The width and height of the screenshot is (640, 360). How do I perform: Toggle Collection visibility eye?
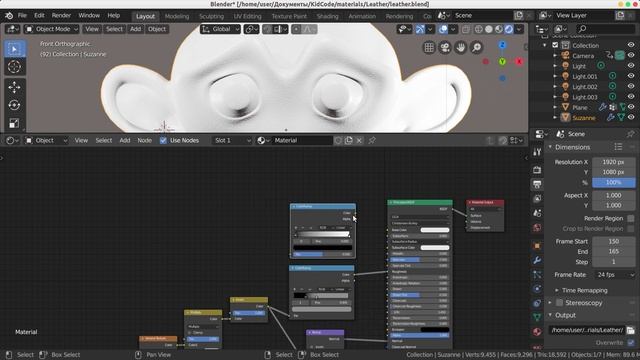[x=631, y=45]
